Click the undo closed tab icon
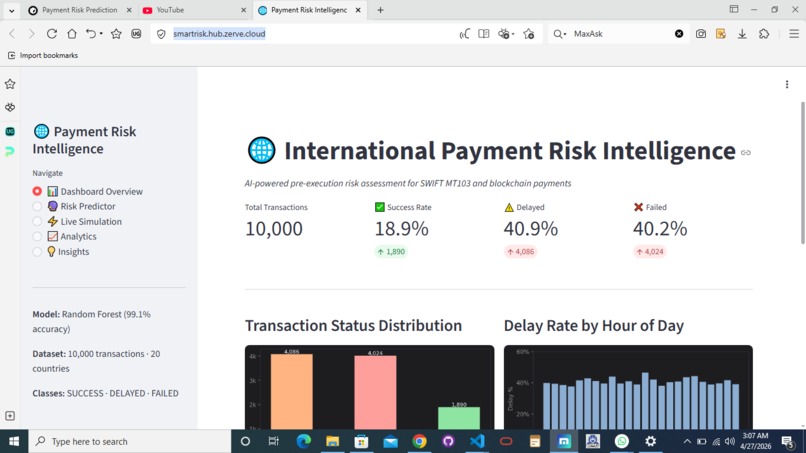The image size is (806, 453). coord(90,34)
